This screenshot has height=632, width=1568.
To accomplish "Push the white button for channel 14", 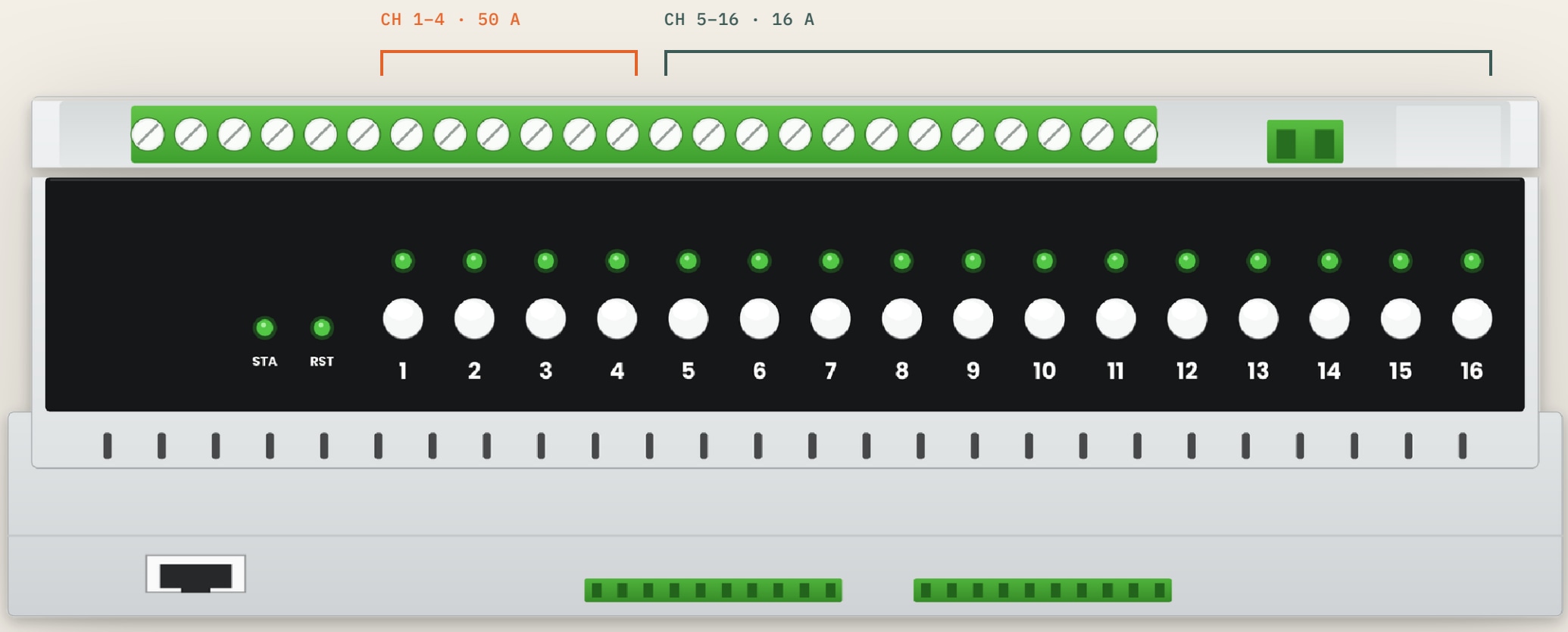I will click(x=1329, y=318).
